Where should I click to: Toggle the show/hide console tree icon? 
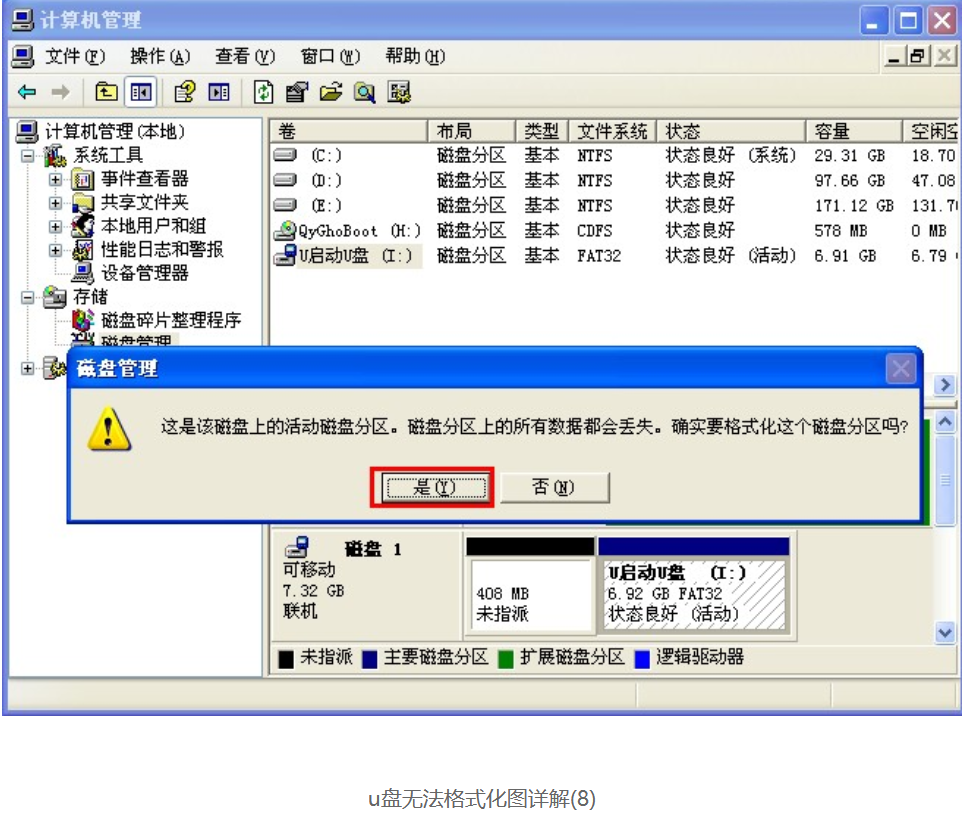point(140,93)
